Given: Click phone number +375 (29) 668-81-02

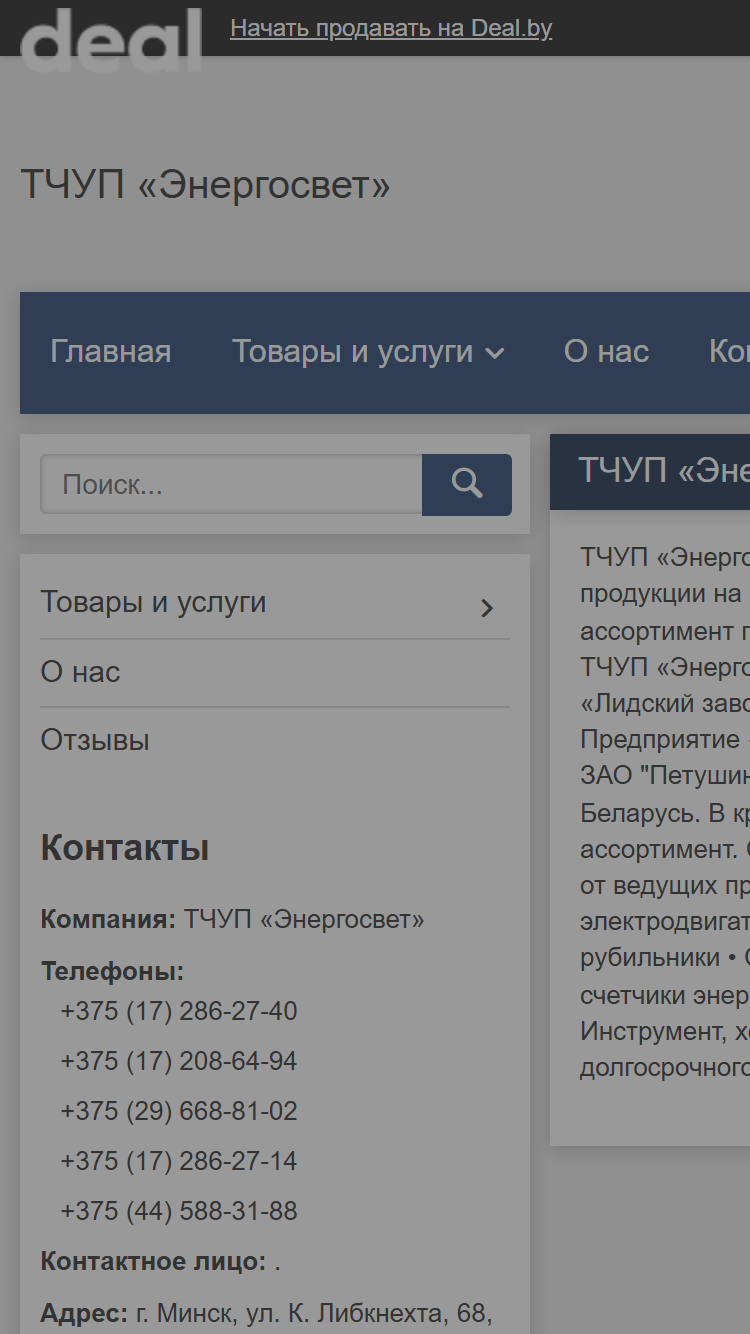Looking at the screenshot, I should (x=179, y=1111).
